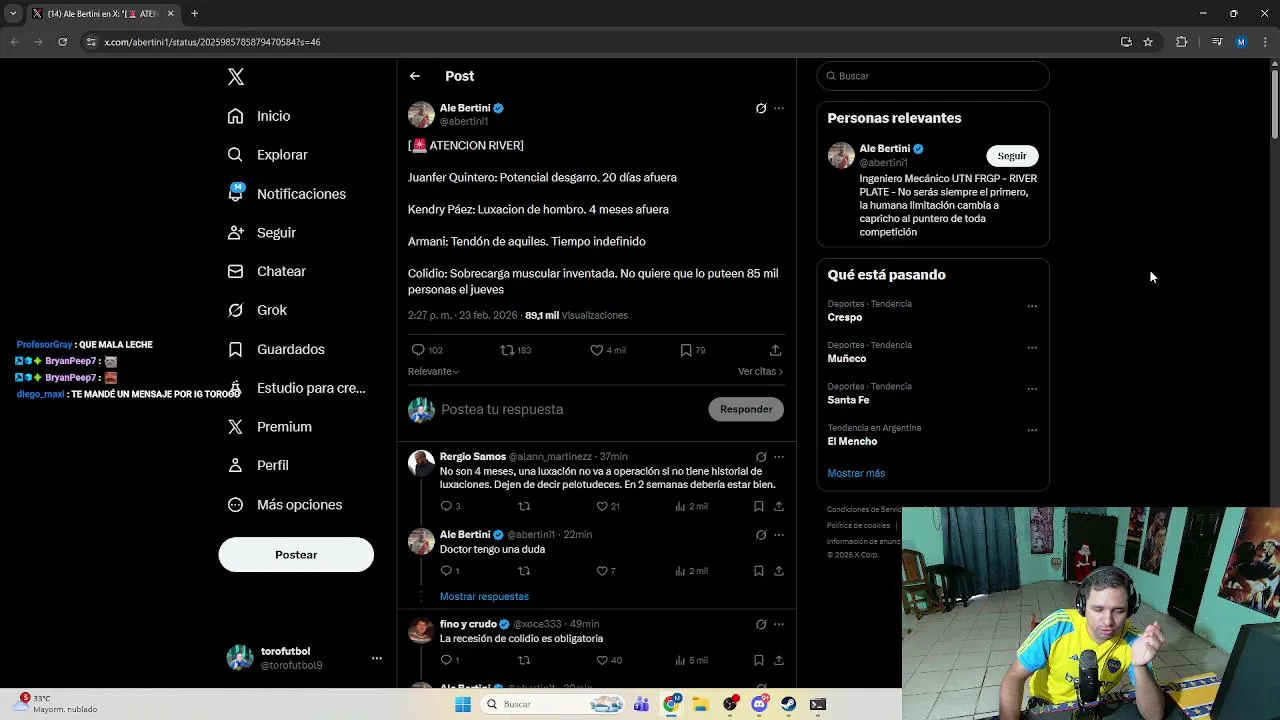Go back with Post arrow

pyautogui.click(x=415, y=76)
